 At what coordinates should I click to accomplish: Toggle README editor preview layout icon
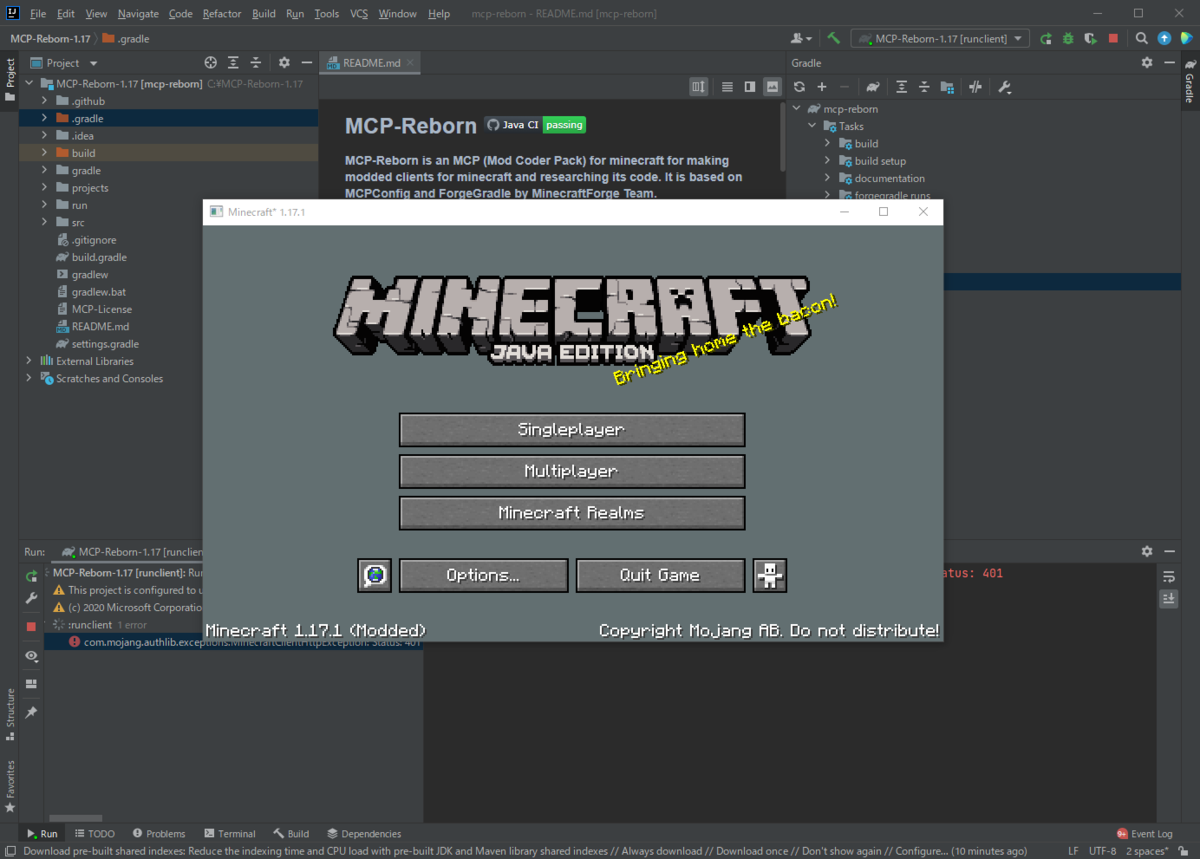pos(698,87)
